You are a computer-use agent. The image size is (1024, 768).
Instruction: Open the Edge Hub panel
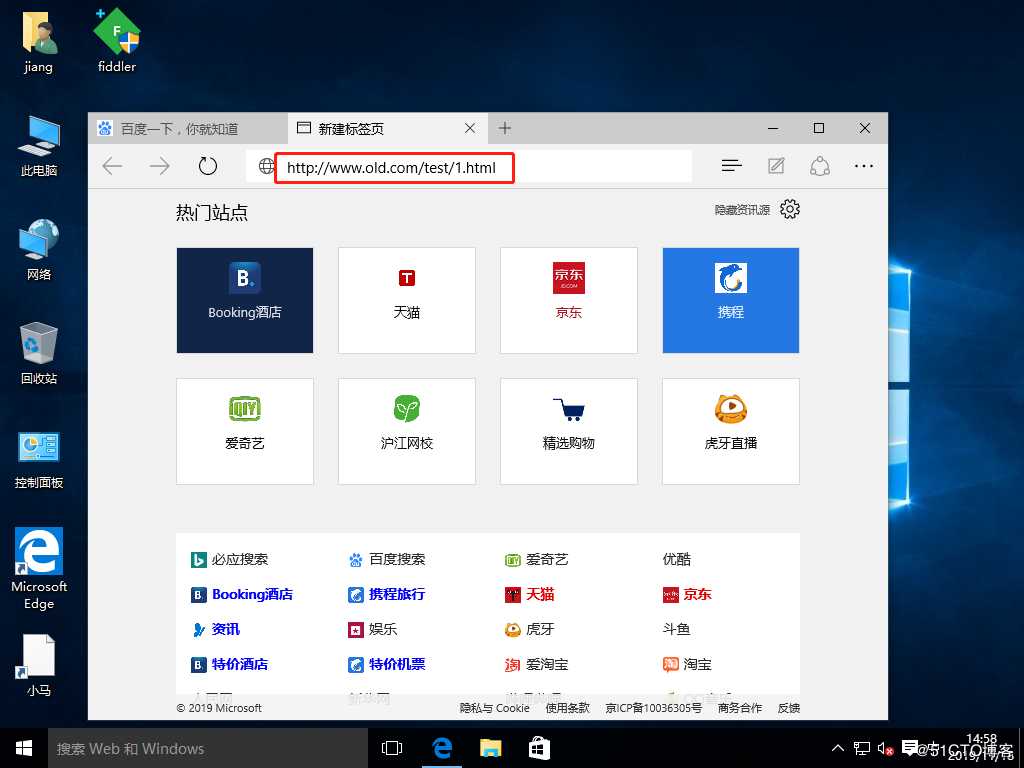point(731,167)
